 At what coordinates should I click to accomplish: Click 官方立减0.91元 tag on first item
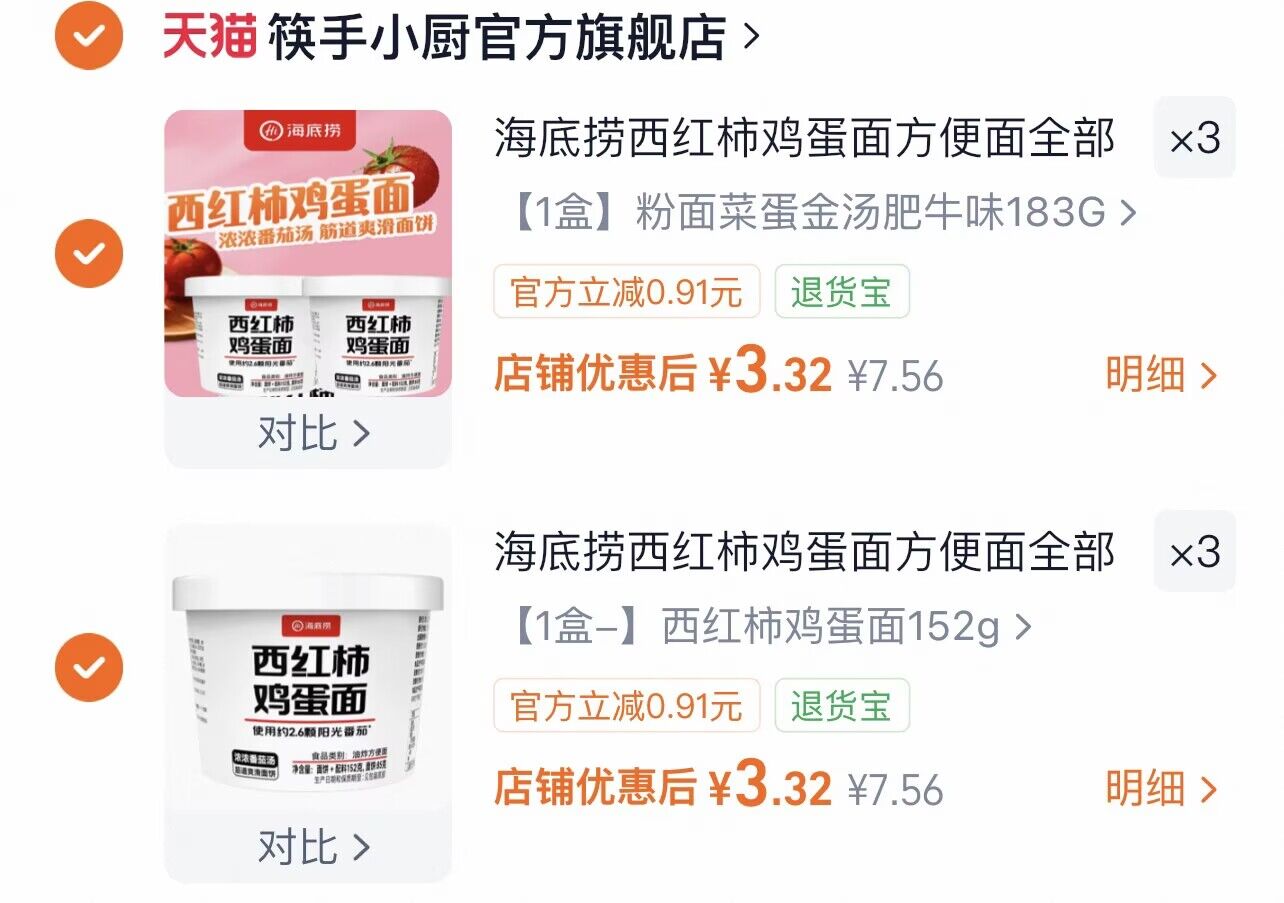click(x=627, y=292)
